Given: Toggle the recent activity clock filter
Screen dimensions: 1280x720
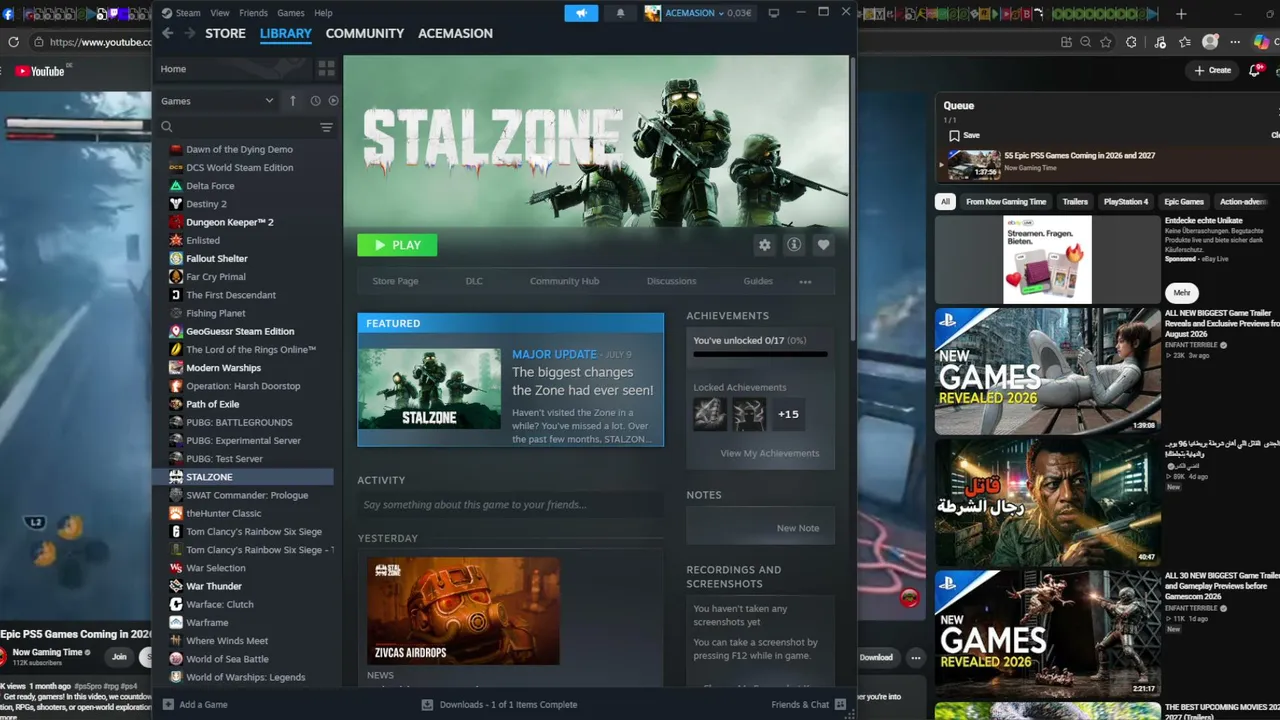Looking at the screenshot, I should (315, 101).
